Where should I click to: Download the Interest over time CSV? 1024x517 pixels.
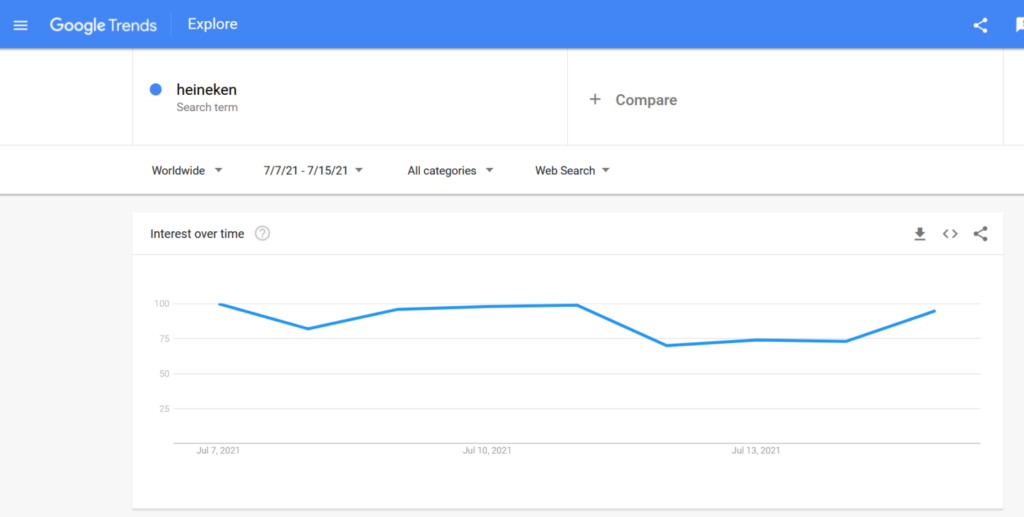point(920,234)
